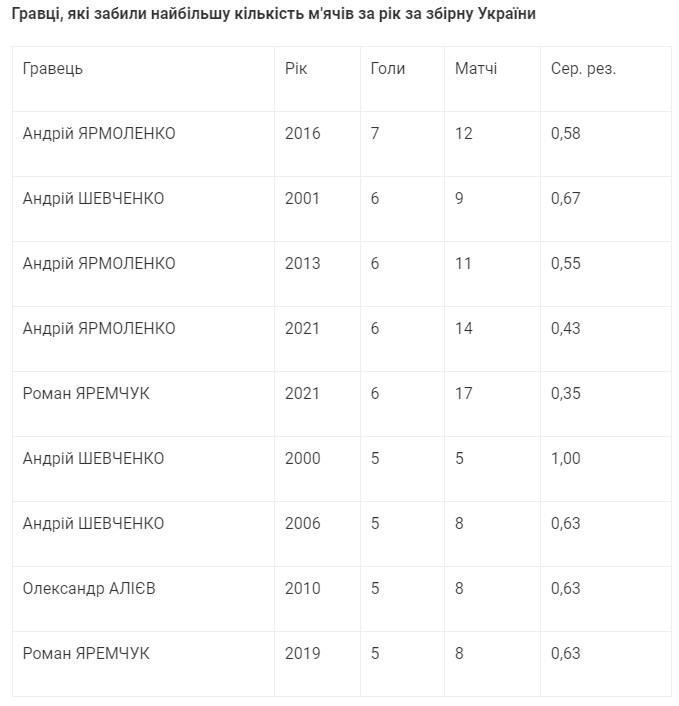Screen dimensions: 679x706
Task: Click the 2006 year cell
Action: tap(303, 523)
